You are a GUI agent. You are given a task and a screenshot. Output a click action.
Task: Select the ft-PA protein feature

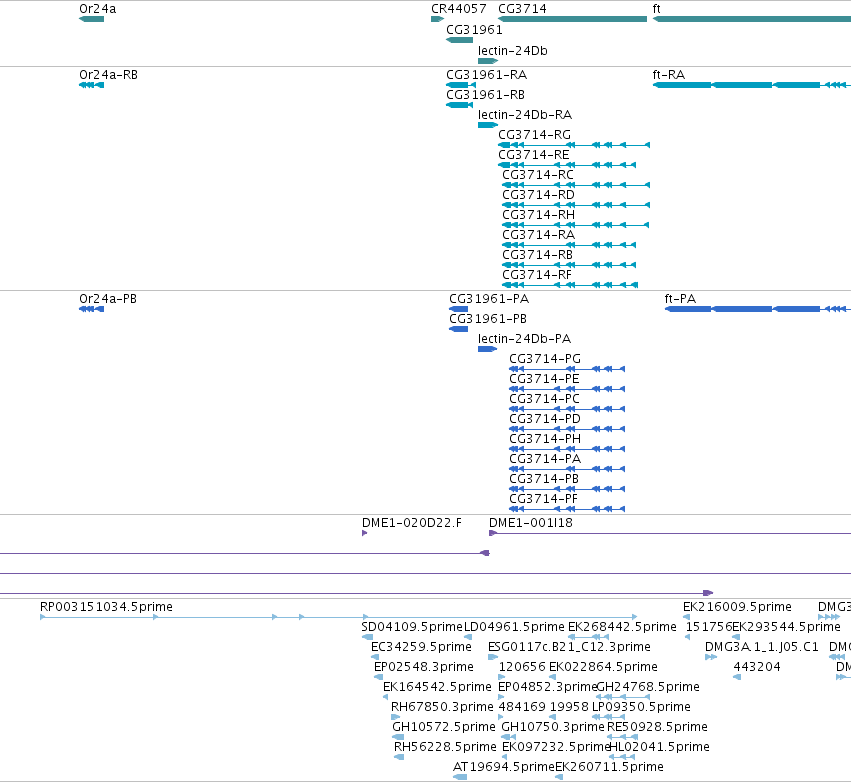point(758,309)
